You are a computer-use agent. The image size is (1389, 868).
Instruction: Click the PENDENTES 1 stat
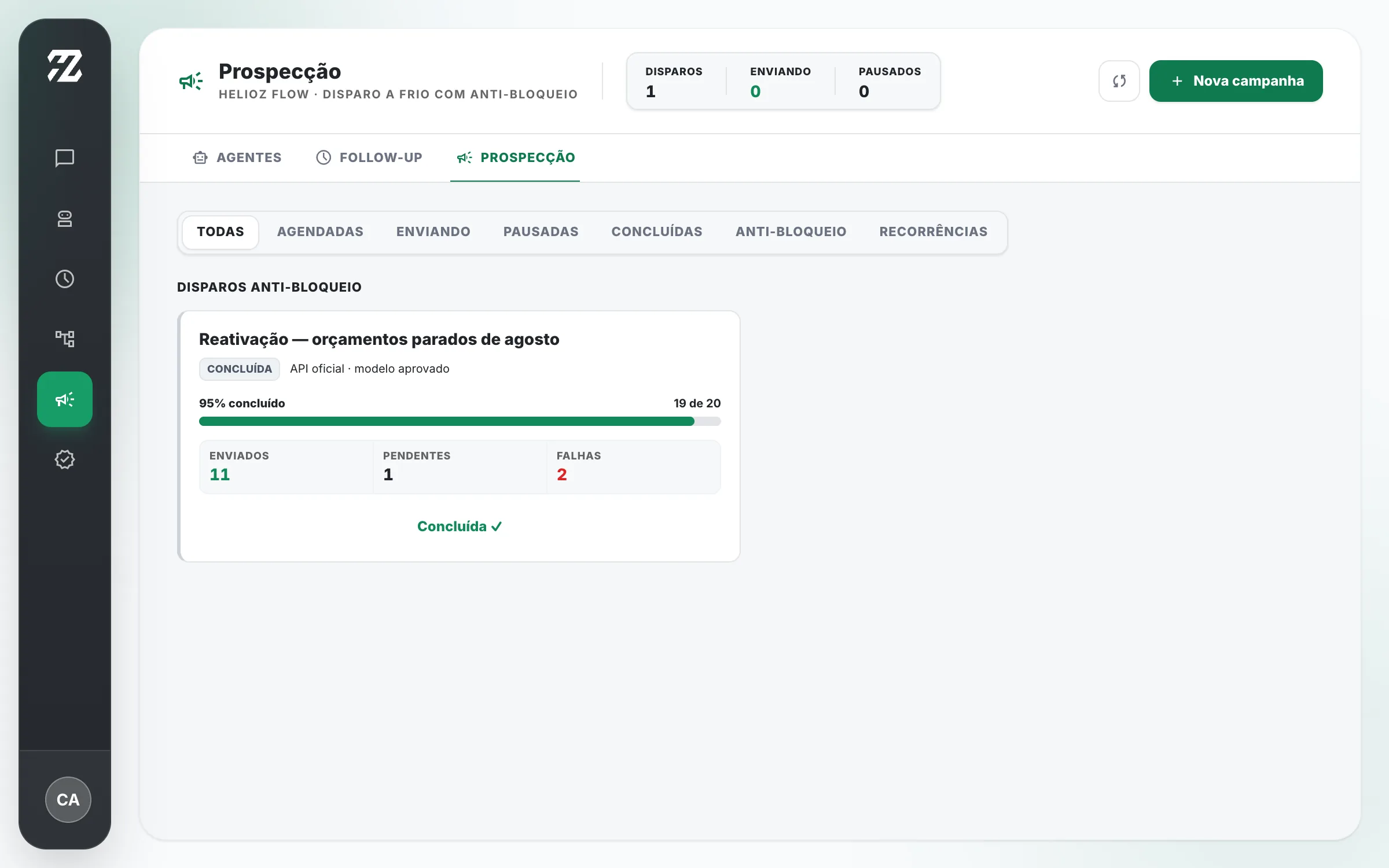[x=460, y=467]
